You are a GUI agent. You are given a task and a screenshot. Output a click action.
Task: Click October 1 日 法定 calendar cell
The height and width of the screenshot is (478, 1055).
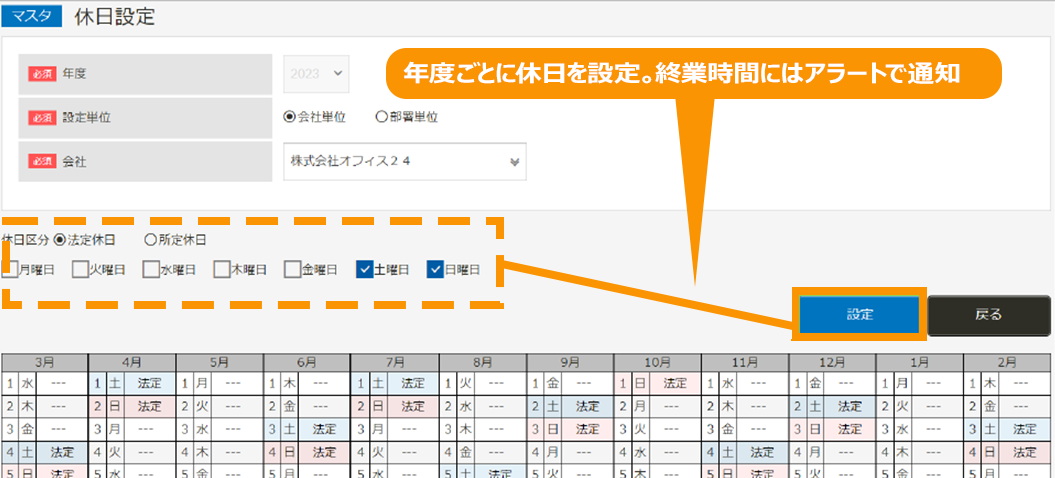pos(657,383)
